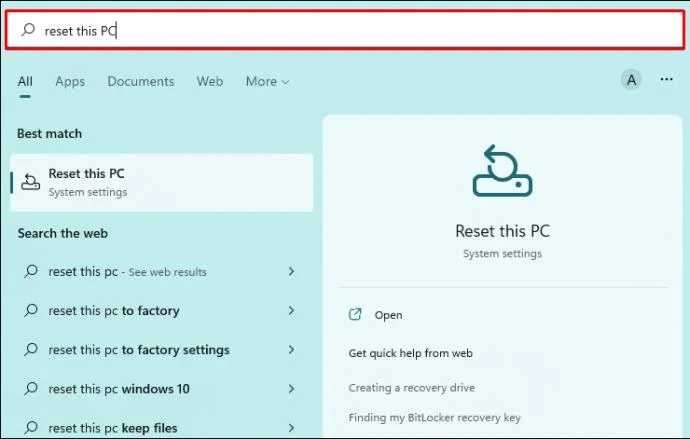Click the search field containing 'reset this PC'
This screenshot has height=439, width=690.
pyautogui.click(x=345, y=30)
